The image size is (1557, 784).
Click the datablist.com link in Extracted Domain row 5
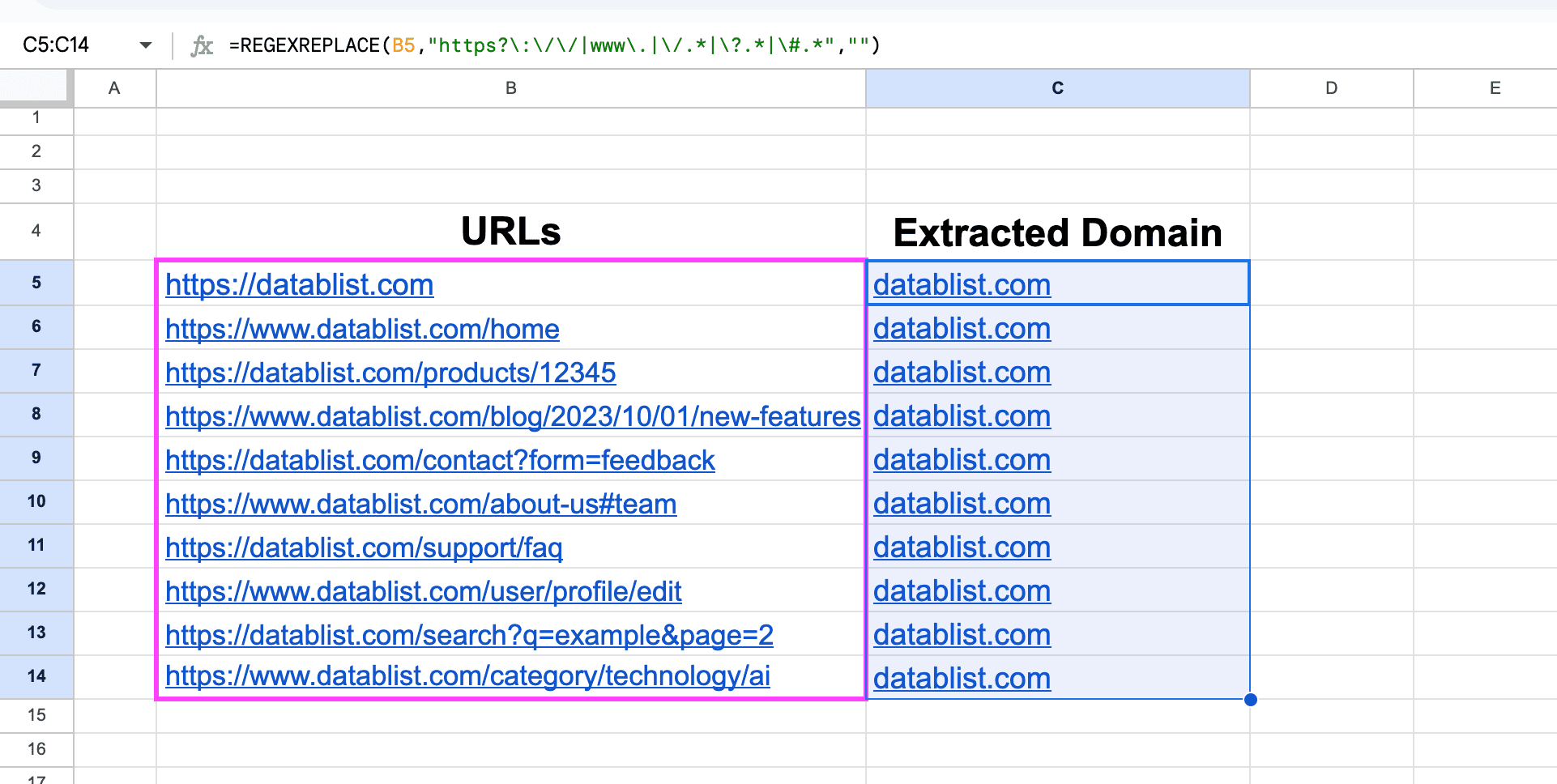click(961, 285)
